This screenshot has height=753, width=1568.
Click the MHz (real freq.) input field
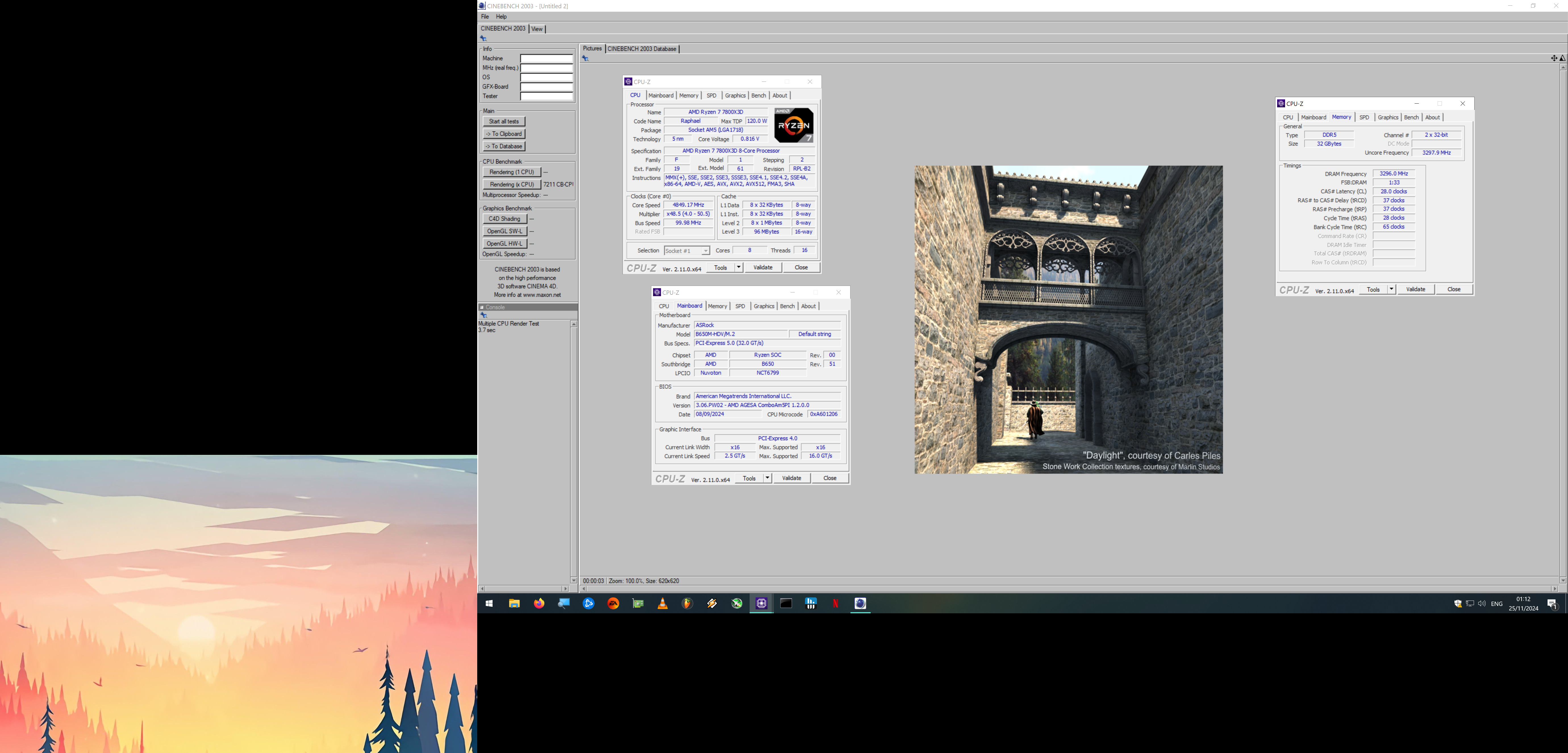tap(547, 68)
